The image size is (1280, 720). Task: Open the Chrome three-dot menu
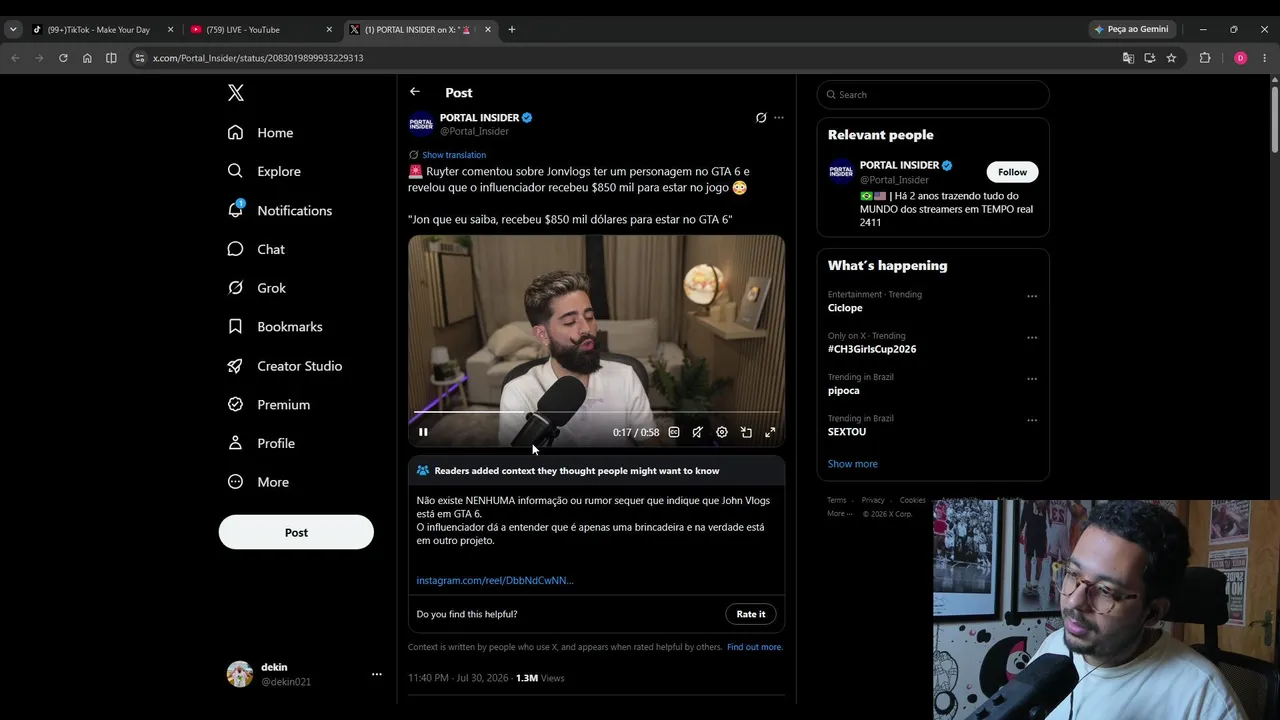click(x=1265, y=58)
